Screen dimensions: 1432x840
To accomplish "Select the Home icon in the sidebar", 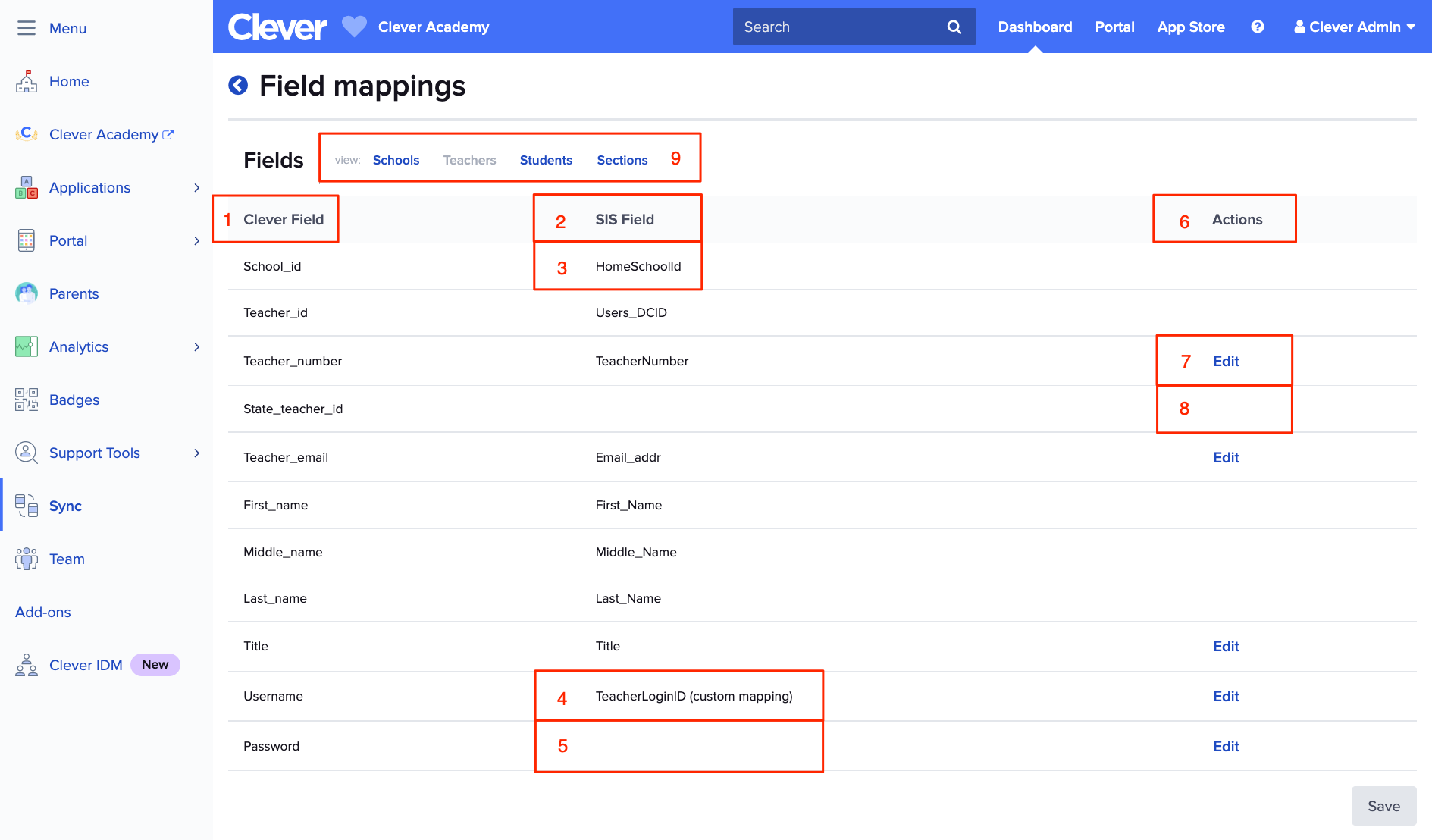I will click(x=27, y=81).
